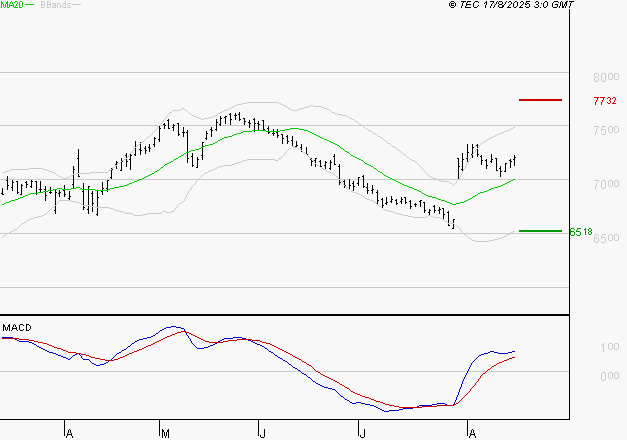
Task: Click the 6500 price axis label
Action: (606, 238)
